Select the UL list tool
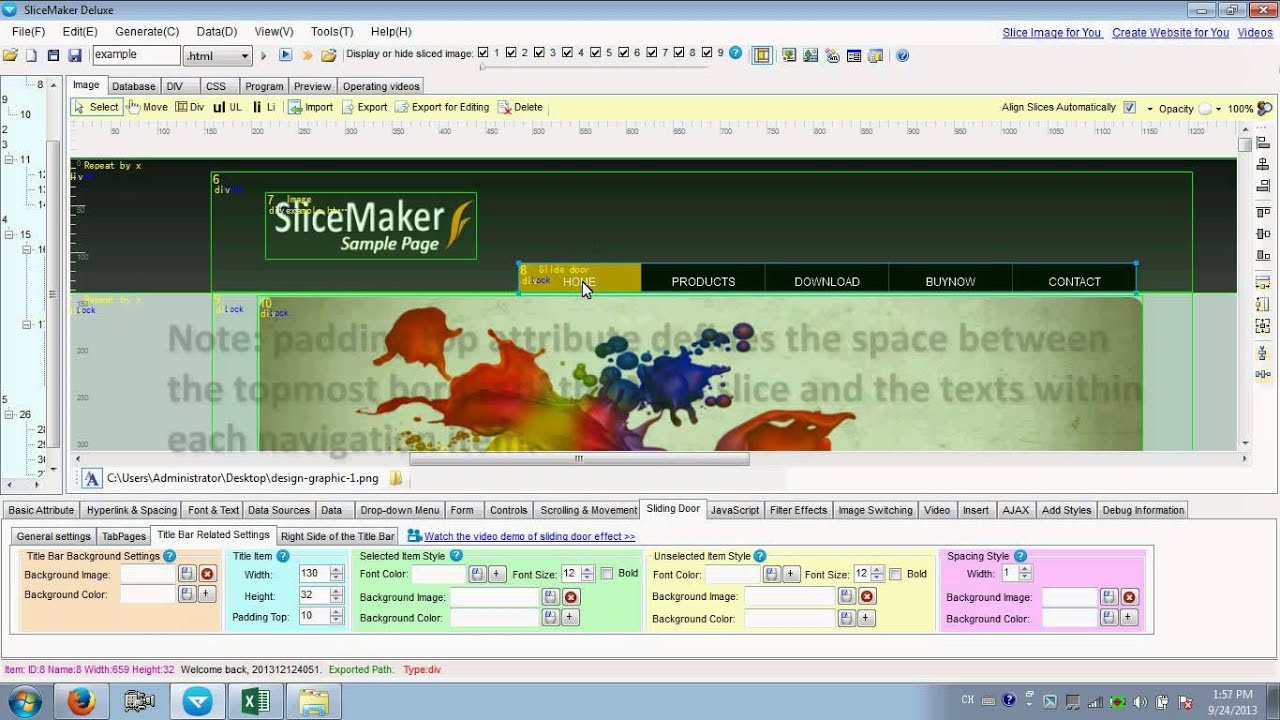 click(227, 107)
